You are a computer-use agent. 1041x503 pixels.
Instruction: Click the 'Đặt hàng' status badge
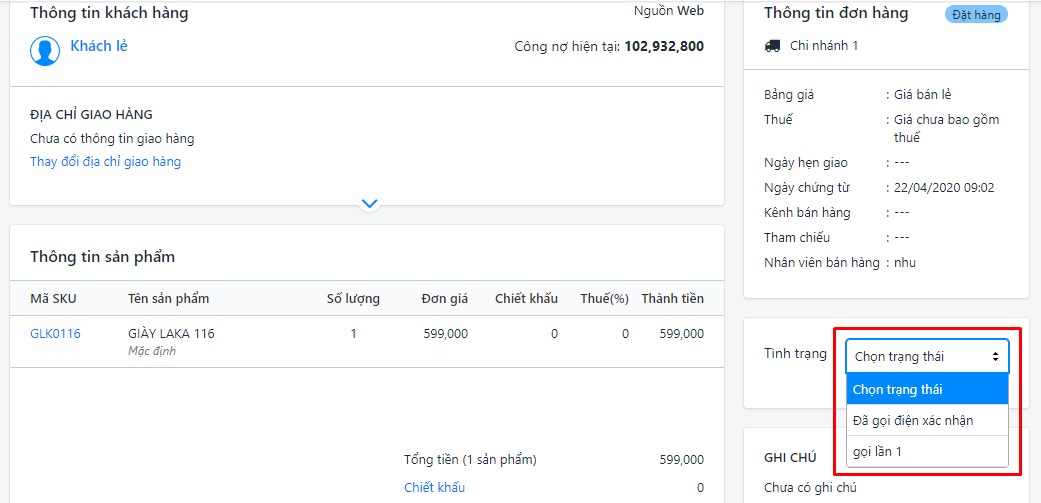click(976, 15)
